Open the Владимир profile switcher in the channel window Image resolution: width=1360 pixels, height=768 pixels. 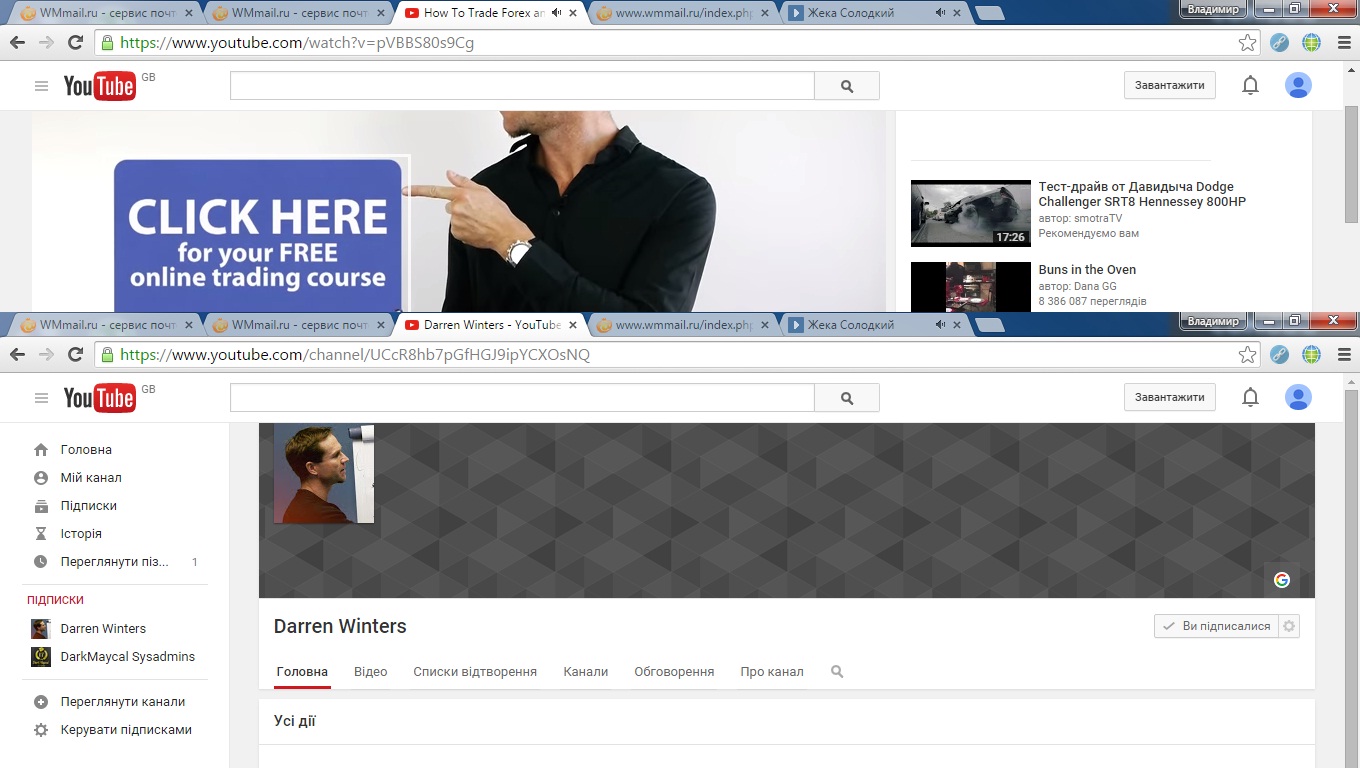tap(1213, 322)
